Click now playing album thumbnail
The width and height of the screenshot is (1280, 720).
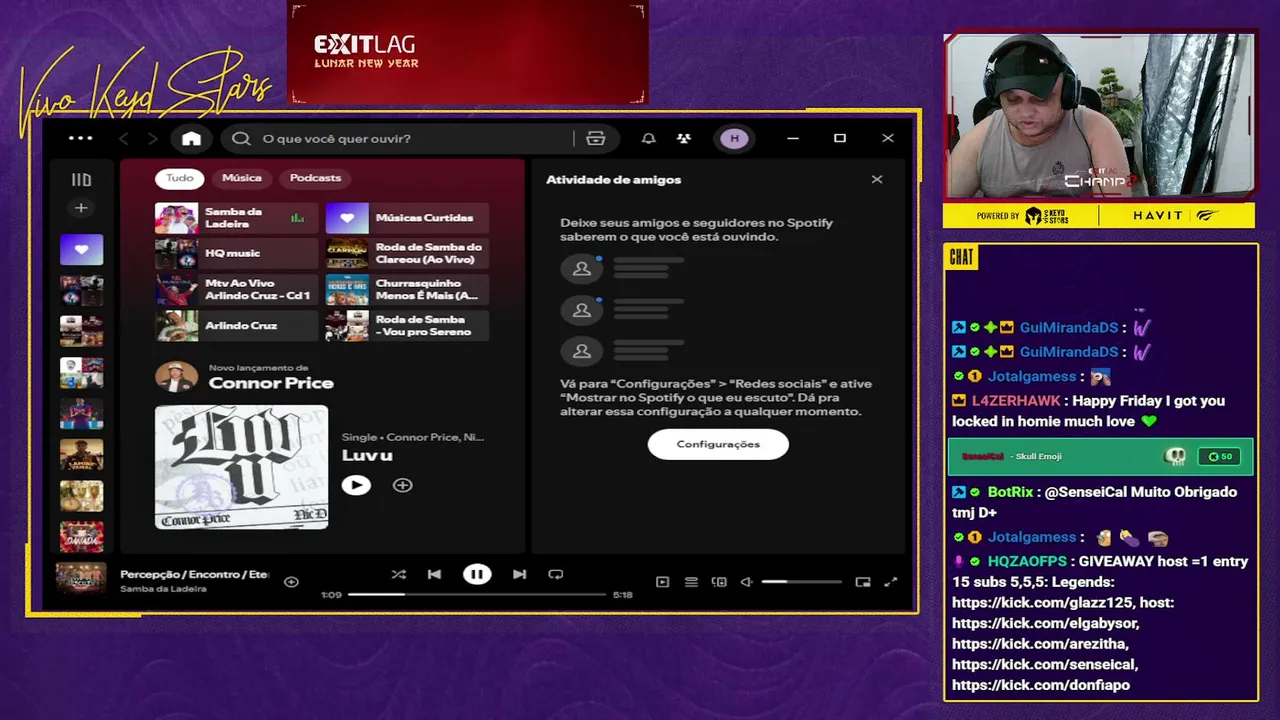coord(81,580)
